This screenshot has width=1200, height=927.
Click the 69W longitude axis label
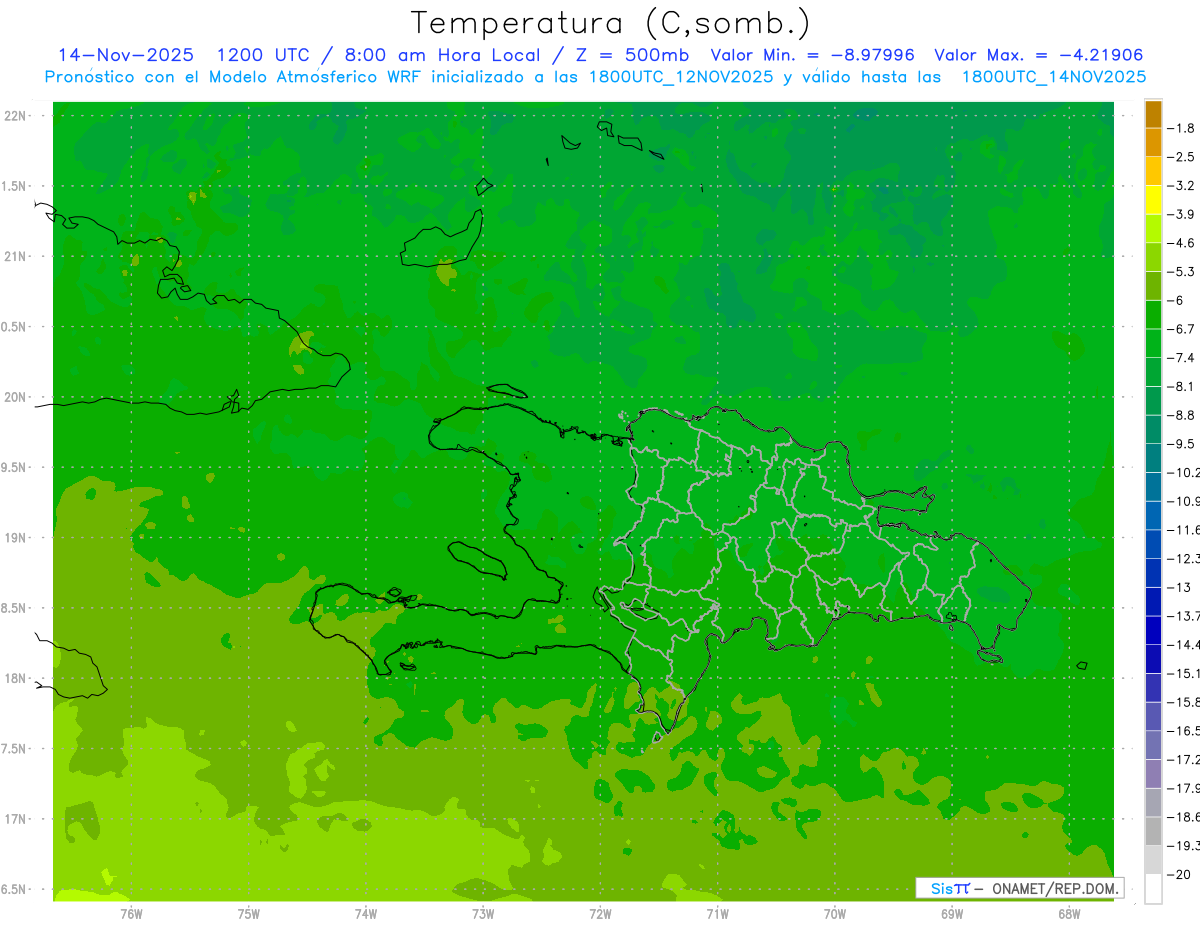tap(952, 914)
